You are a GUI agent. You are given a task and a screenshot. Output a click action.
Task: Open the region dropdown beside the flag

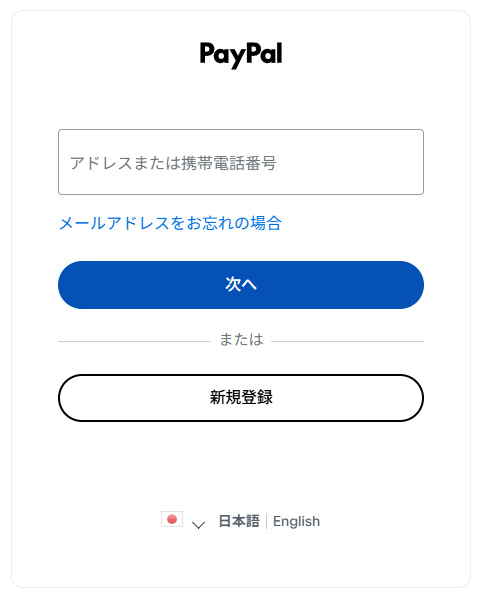click(x=198, y=525)
